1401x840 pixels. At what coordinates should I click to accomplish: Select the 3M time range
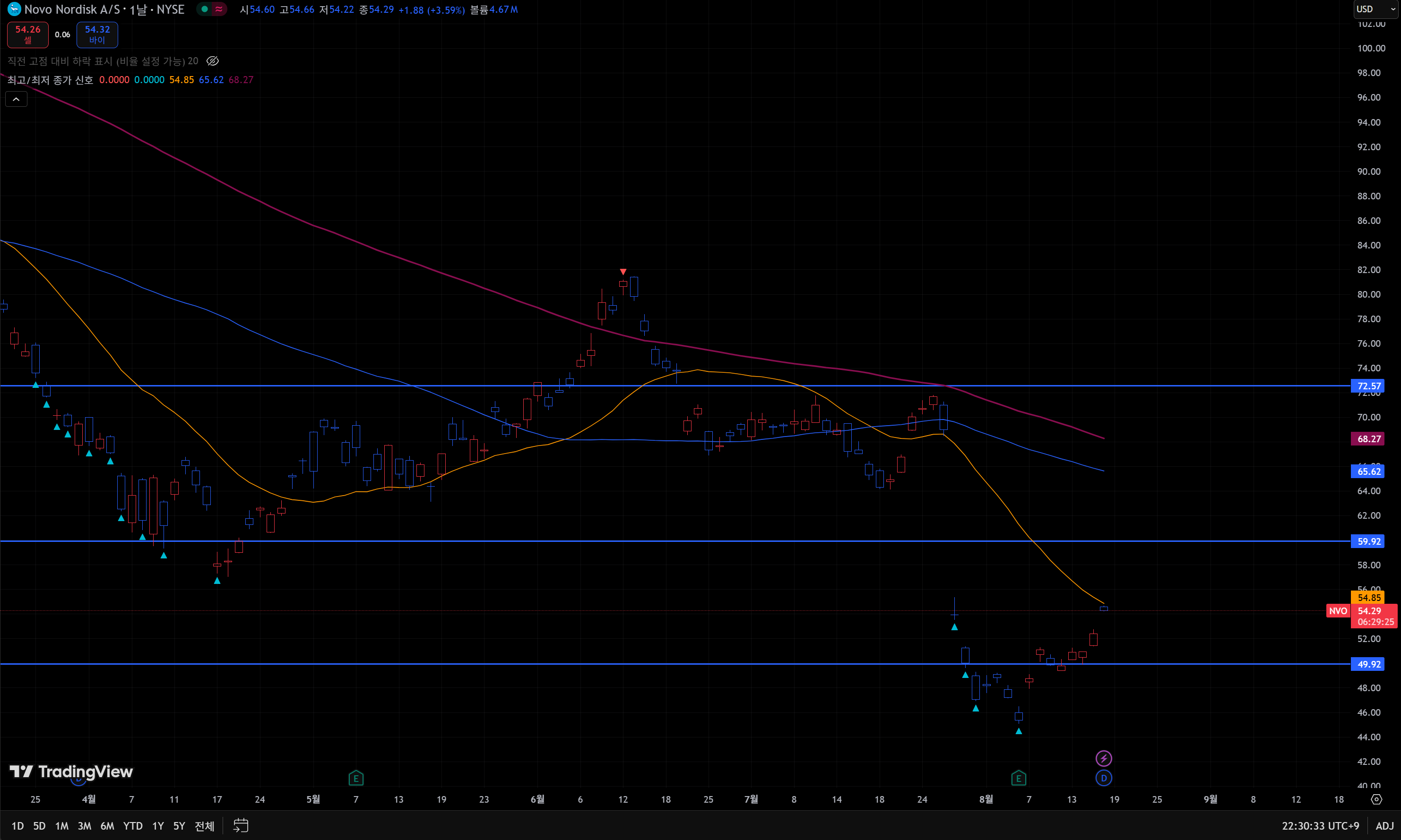tap(85, 825)
